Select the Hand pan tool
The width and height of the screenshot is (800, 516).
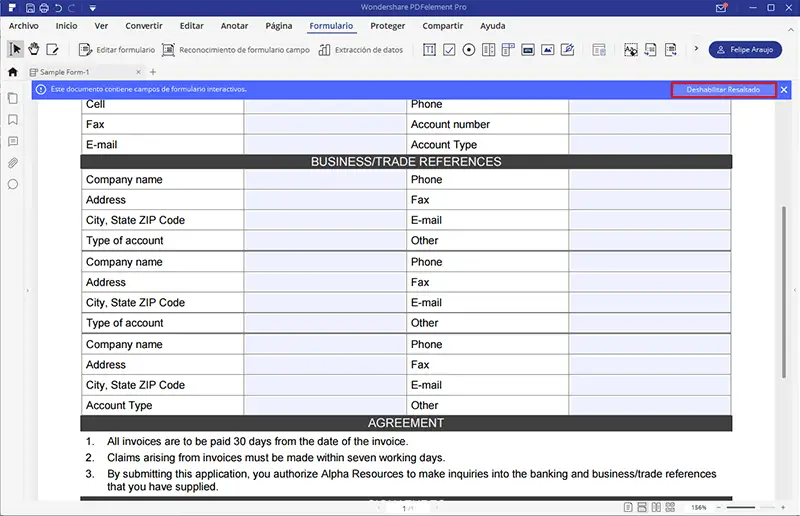click(34, 49)
